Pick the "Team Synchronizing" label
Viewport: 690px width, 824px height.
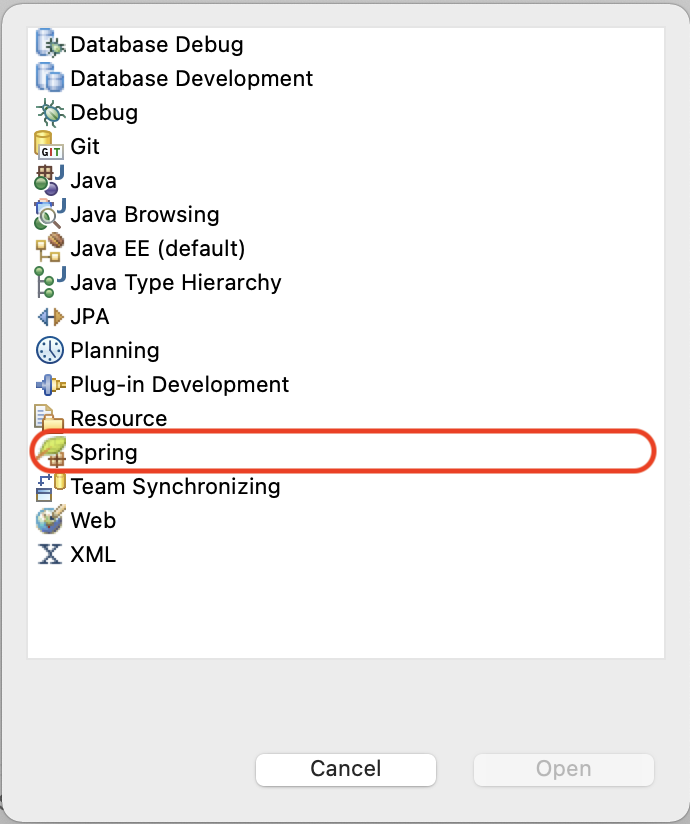[175, 487]
